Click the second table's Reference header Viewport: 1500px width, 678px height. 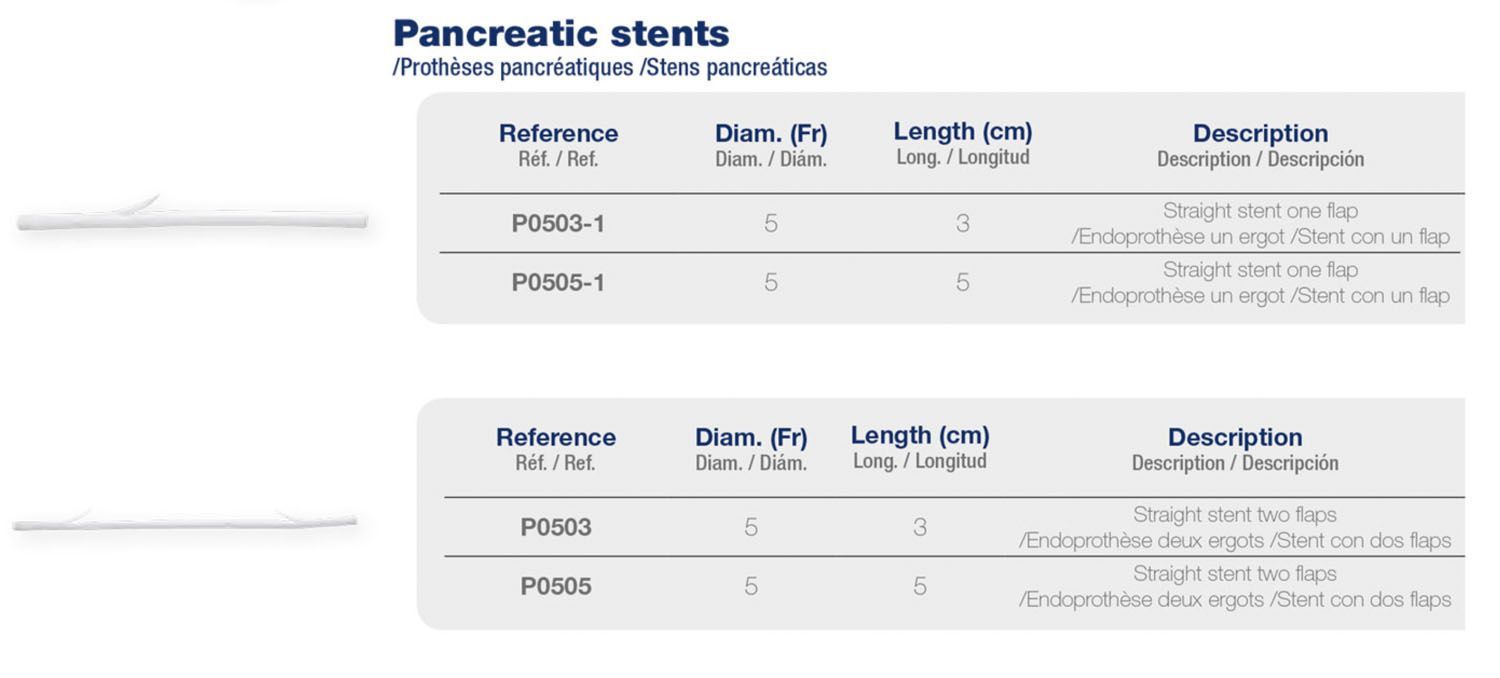tap(556, 437)
